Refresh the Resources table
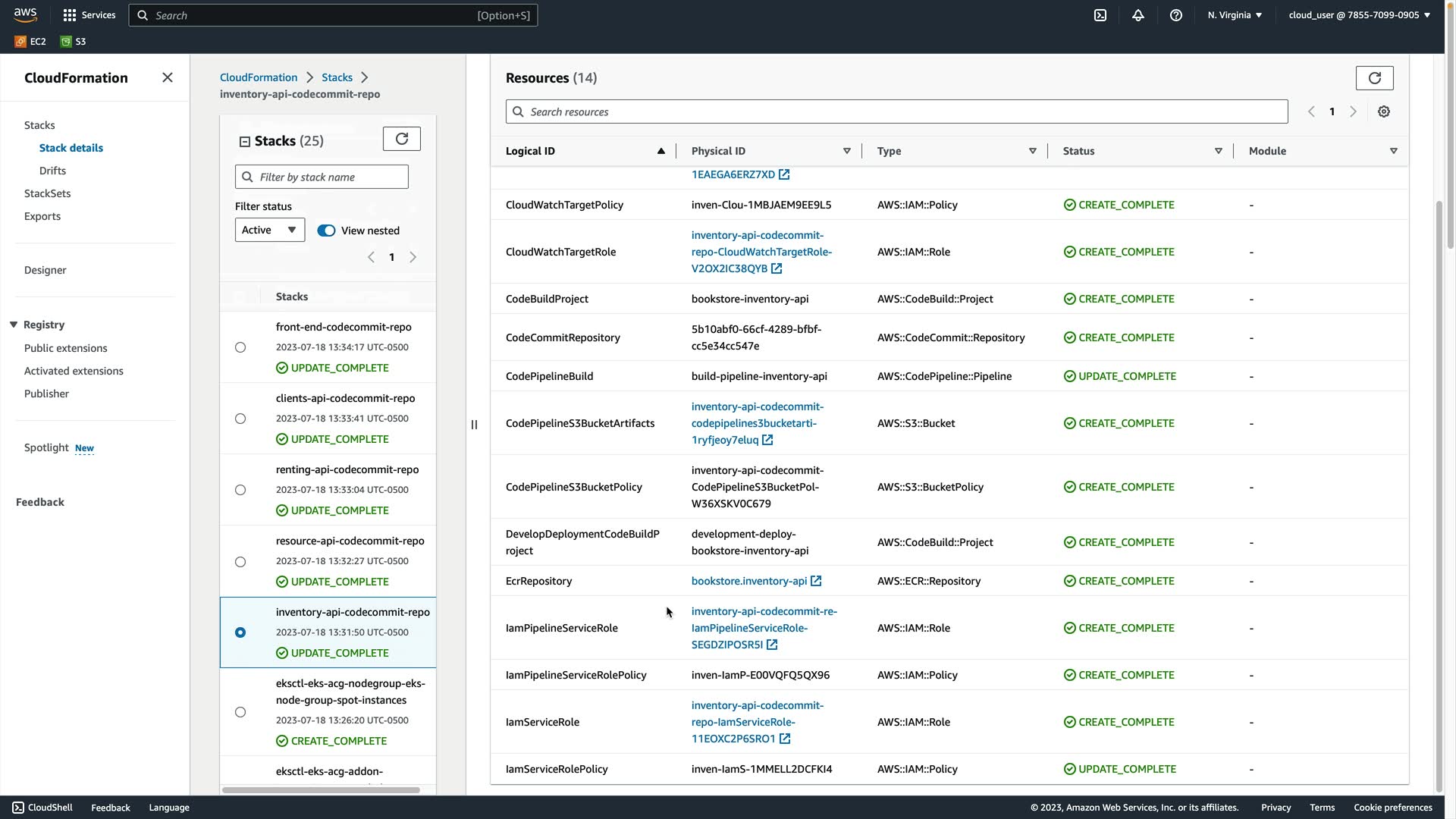 (x=1374, y=78)
